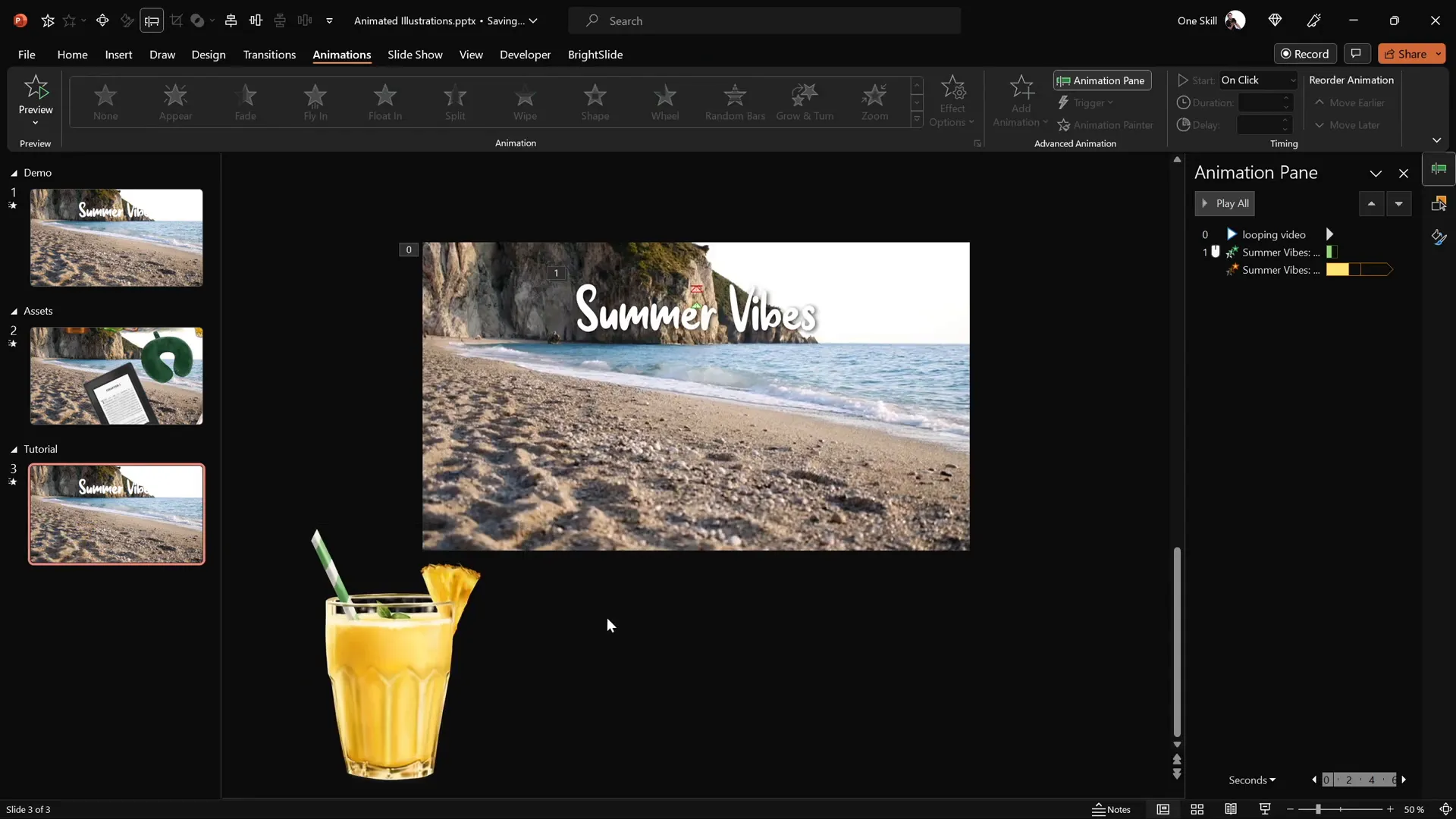This screenshot has height=819, width=1456.
Task: Open the BrightSlide menu tab
Action: pos(596,55)
